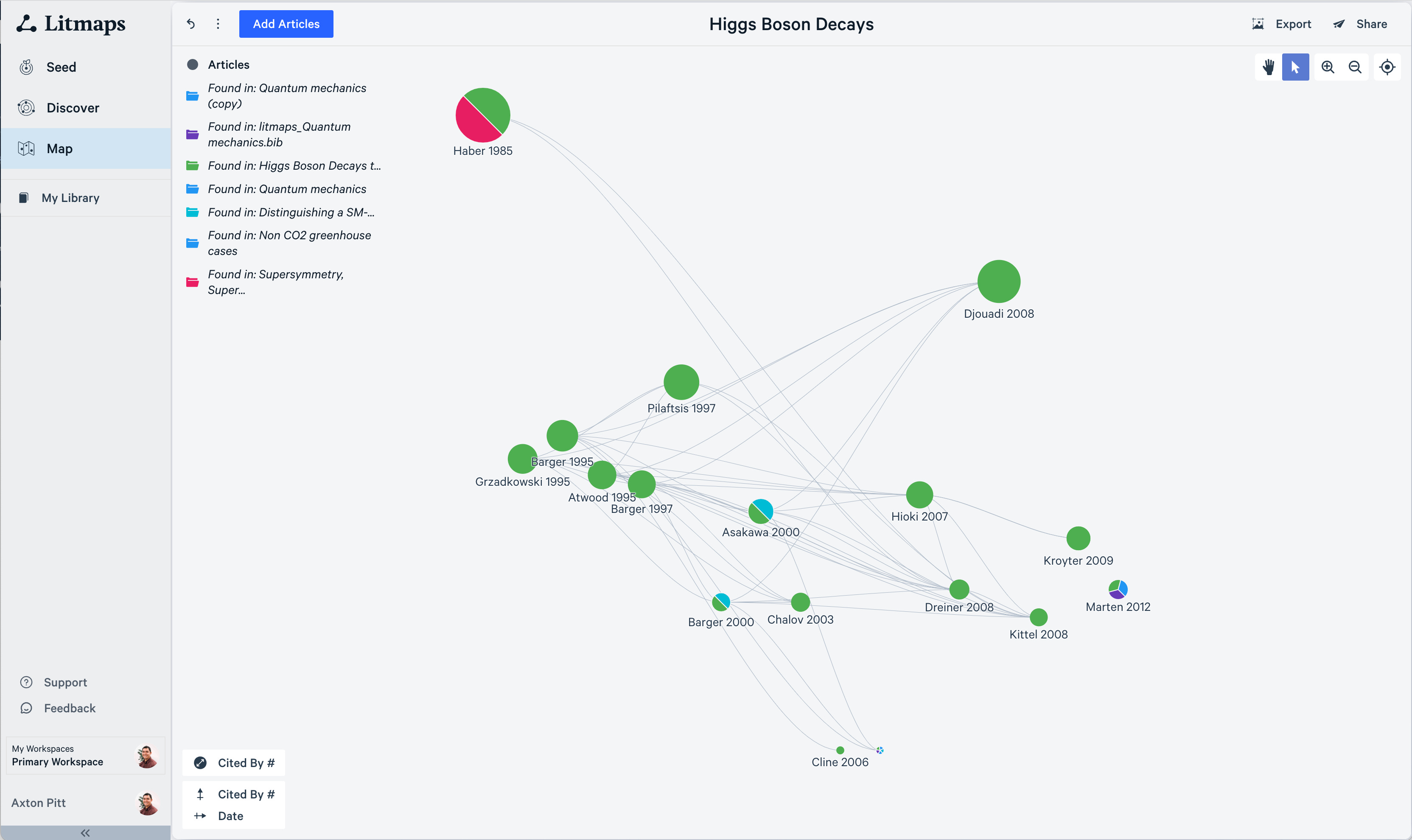Select the Chalov 2003 node
The height and width of the screenshot is (840, 1412).
click(x=800, y=602)
